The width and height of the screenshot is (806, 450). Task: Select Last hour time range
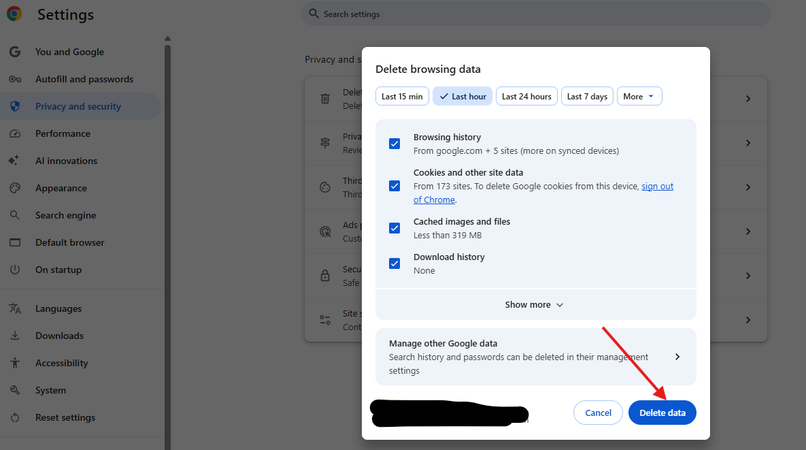[x=463, y=96]
